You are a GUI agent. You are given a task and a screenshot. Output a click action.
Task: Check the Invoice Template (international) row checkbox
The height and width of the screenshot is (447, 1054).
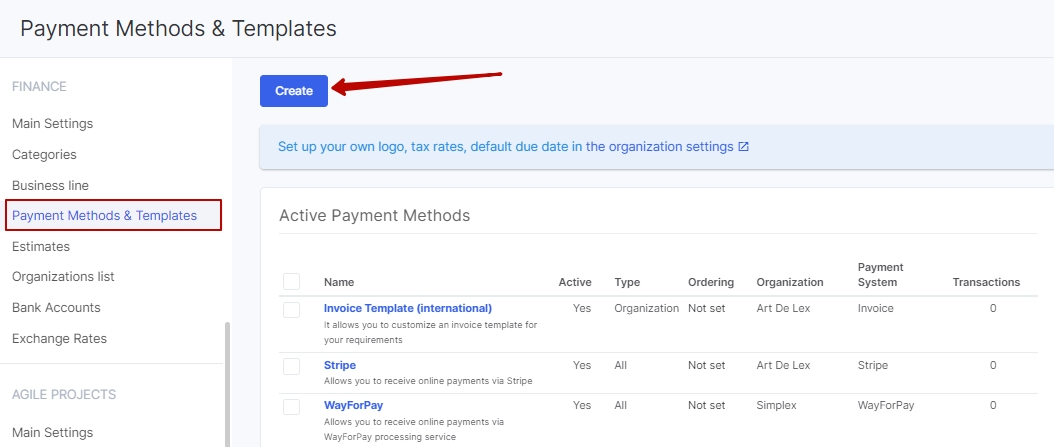(291, 310)
